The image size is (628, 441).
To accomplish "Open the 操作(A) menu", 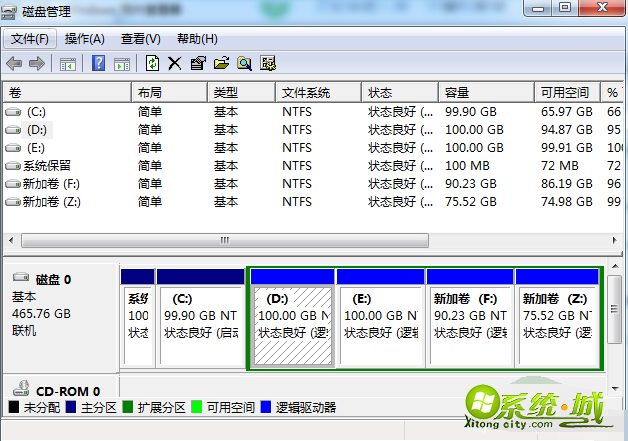I will pyautogui.click(x=85, y=39).
